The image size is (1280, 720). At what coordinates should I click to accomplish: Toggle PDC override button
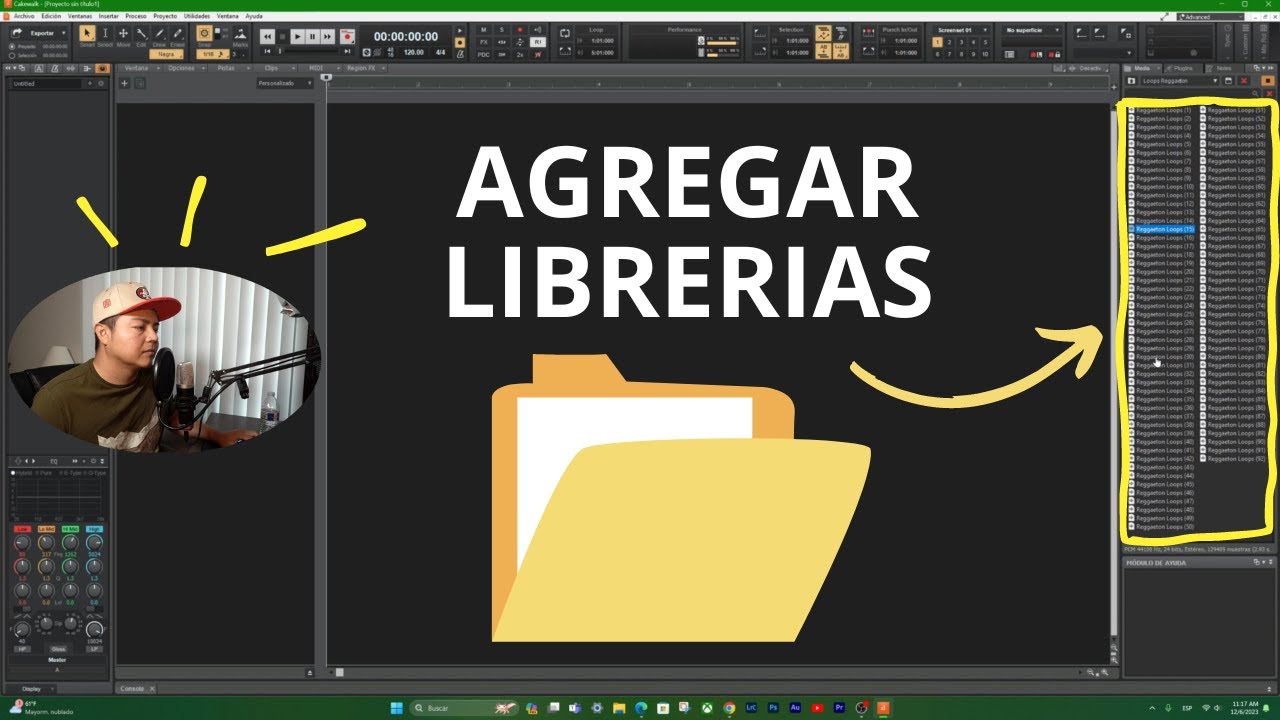(x=484, y=54)
